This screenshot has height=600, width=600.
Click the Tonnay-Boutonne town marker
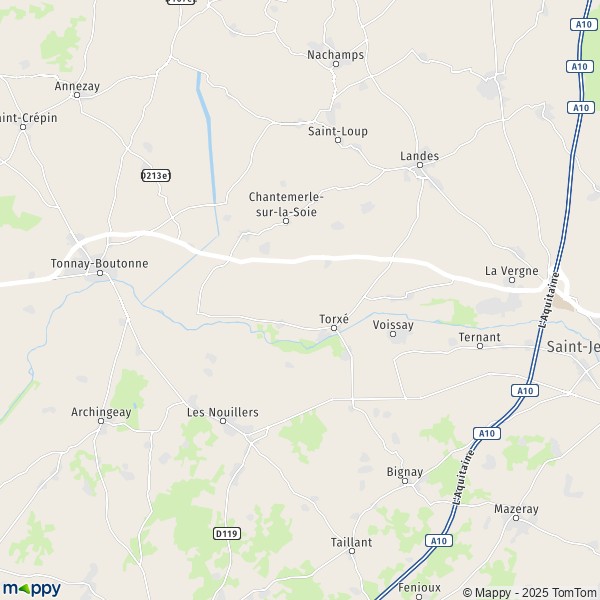[100, 273]
